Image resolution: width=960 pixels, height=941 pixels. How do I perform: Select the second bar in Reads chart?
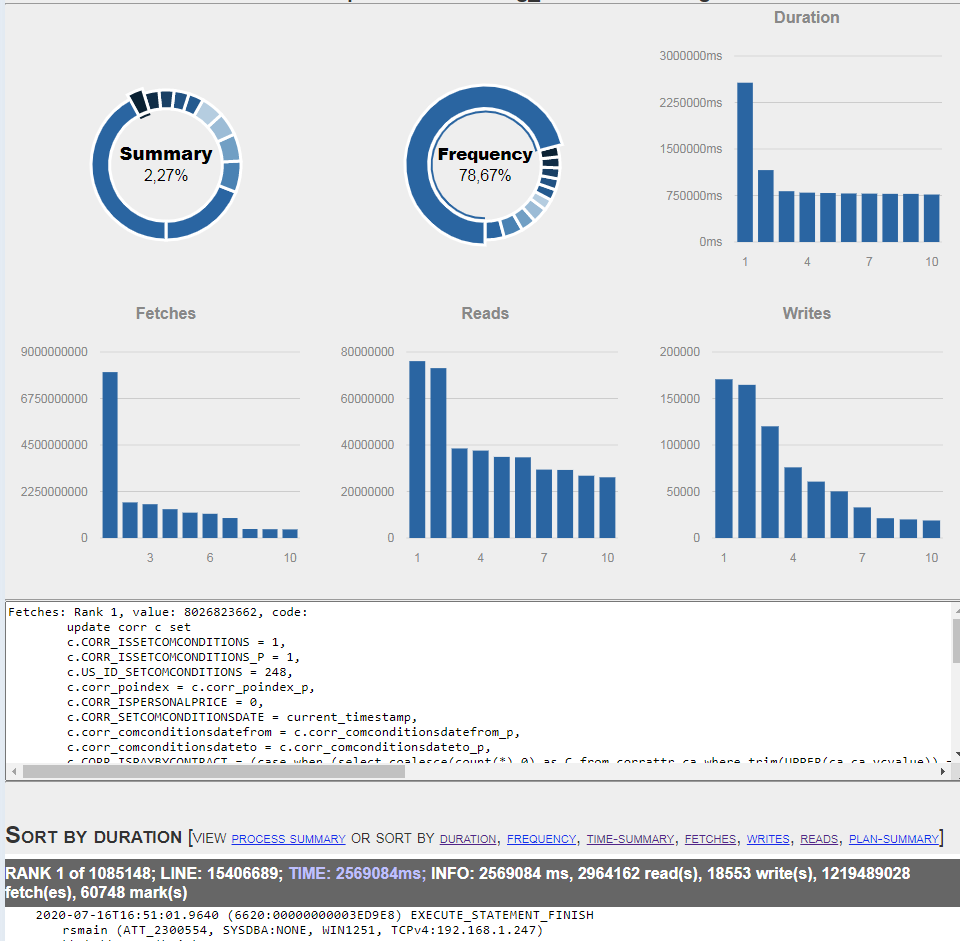(x=438, y=453)
